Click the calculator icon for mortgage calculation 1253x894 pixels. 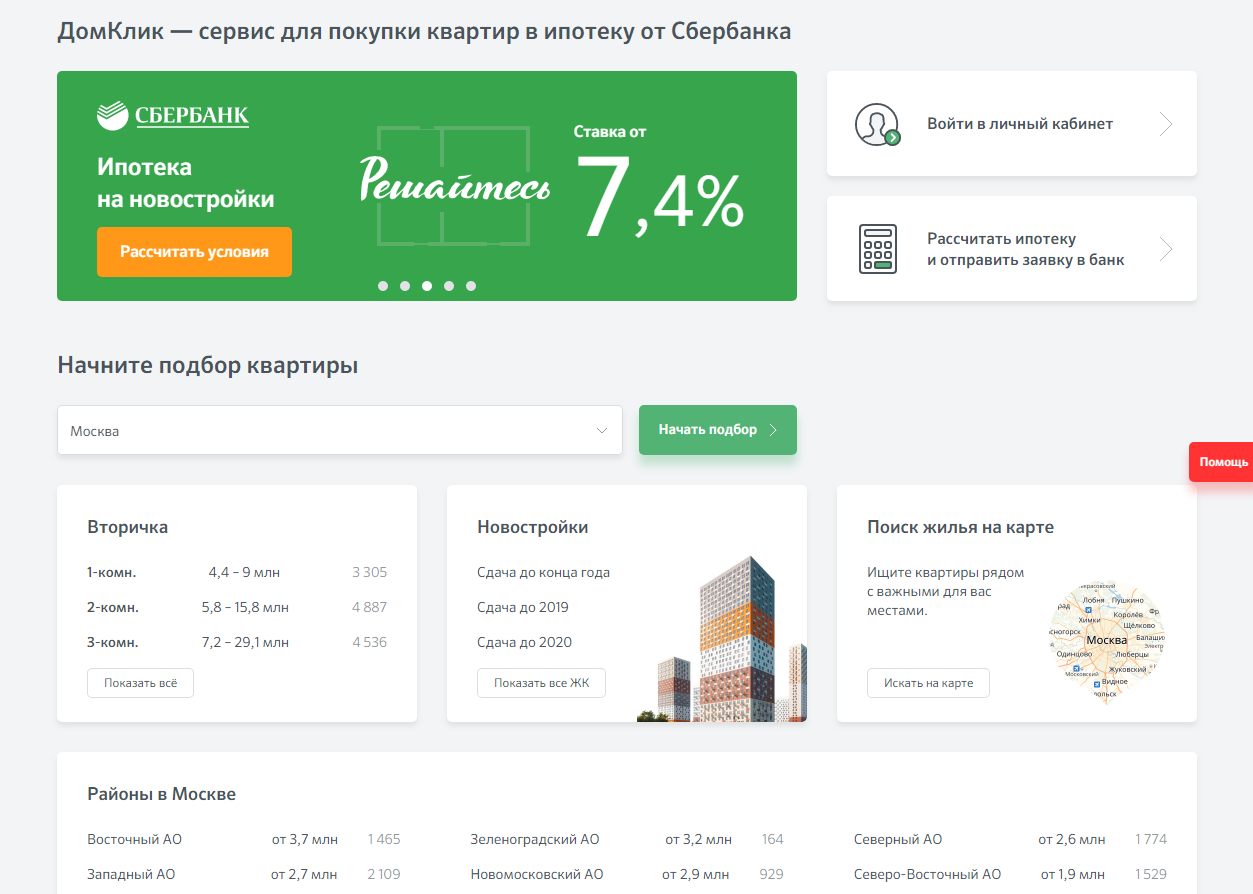click(x=877, y=249)
